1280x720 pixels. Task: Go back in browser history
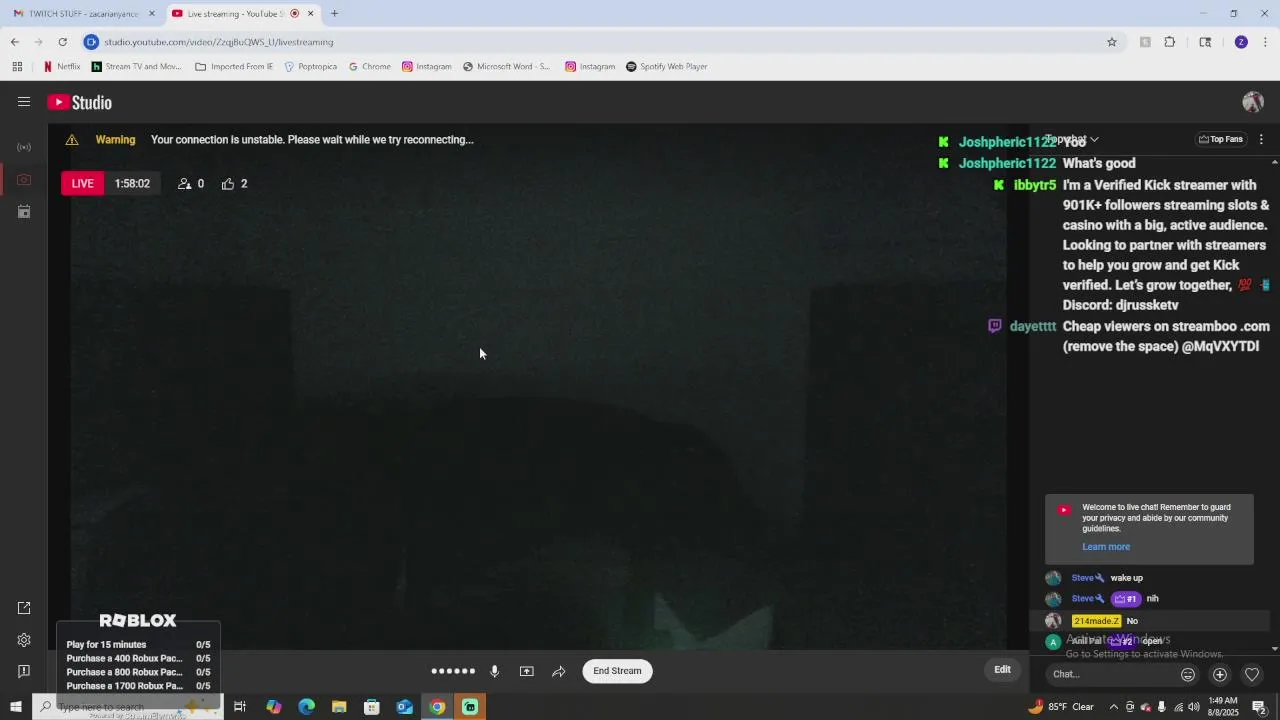pyautogui.click(x=14, y=42)
